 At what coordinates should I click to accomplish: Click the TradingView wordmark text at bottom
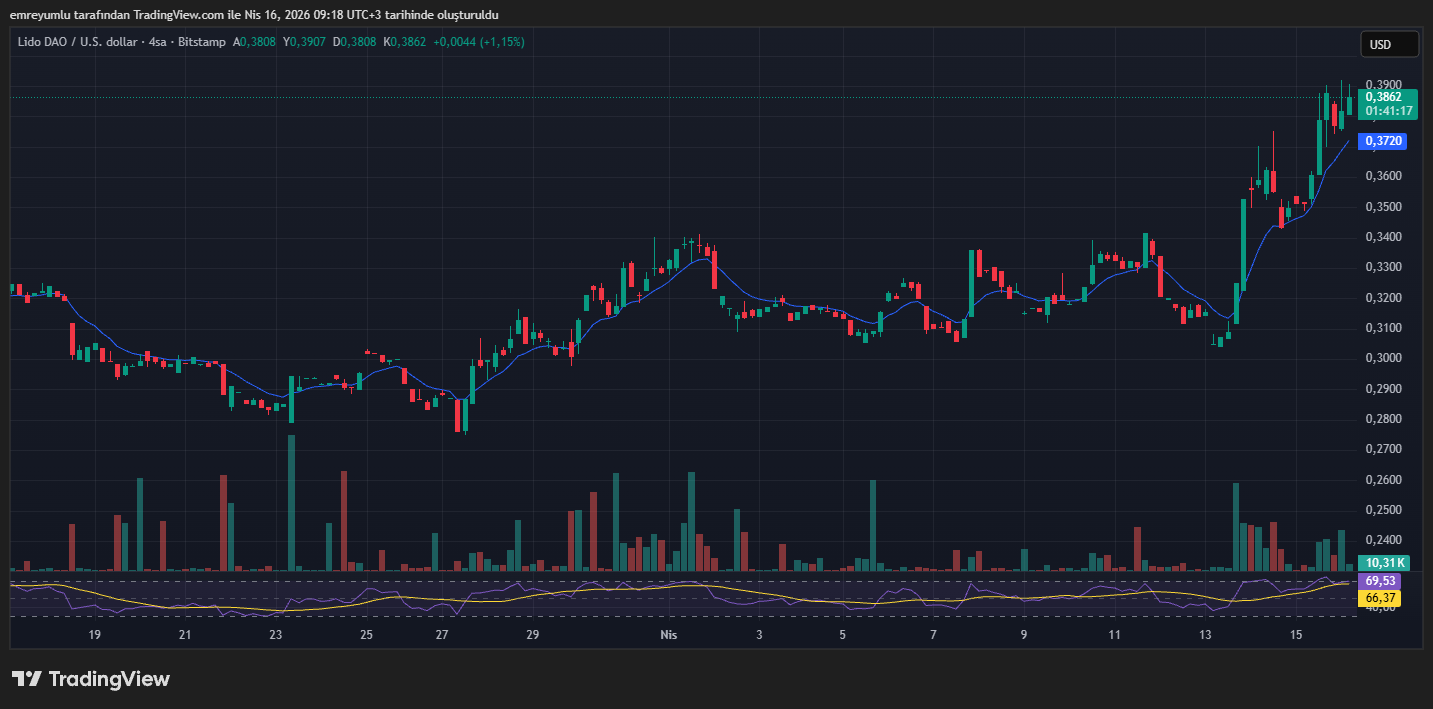109,680
